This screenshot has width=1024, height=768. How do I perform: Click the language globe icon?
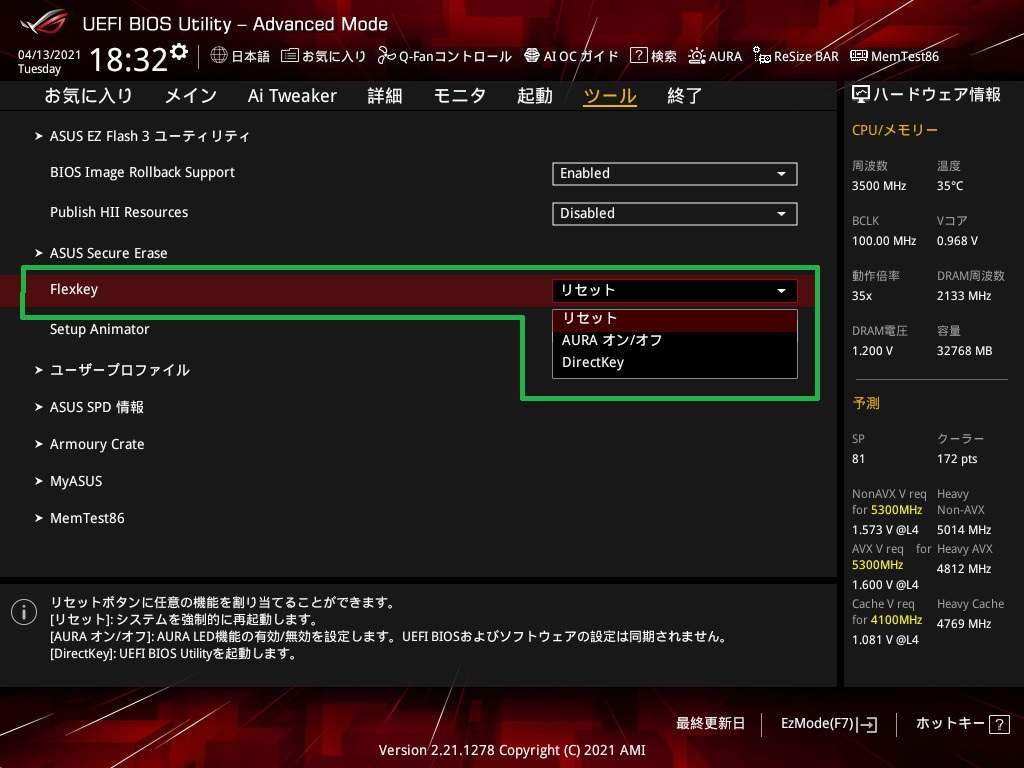pos(219,56)
